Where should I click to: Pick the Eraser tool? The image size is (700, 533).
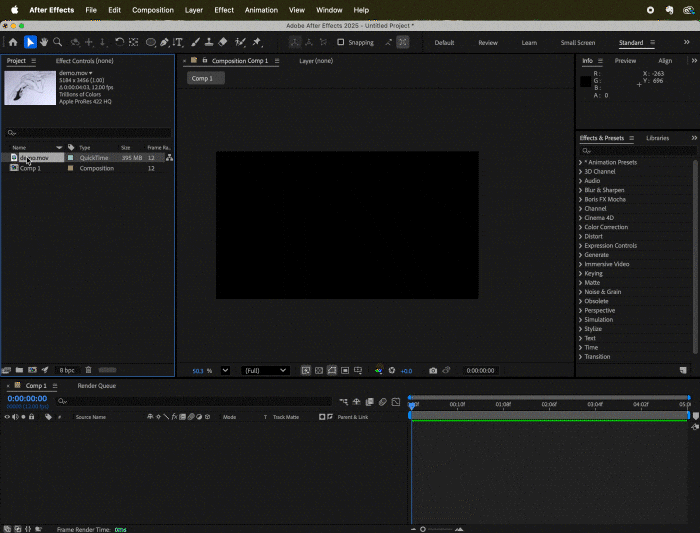tap(223, 42)
